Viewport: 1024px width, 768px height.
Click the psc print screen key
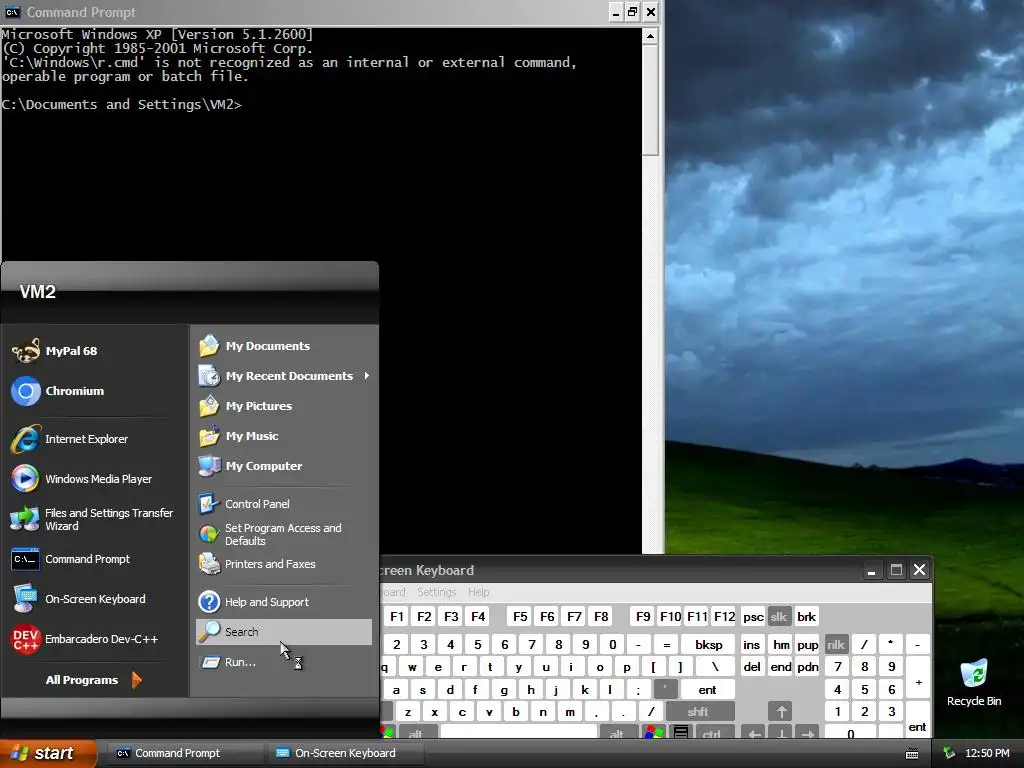753,617
